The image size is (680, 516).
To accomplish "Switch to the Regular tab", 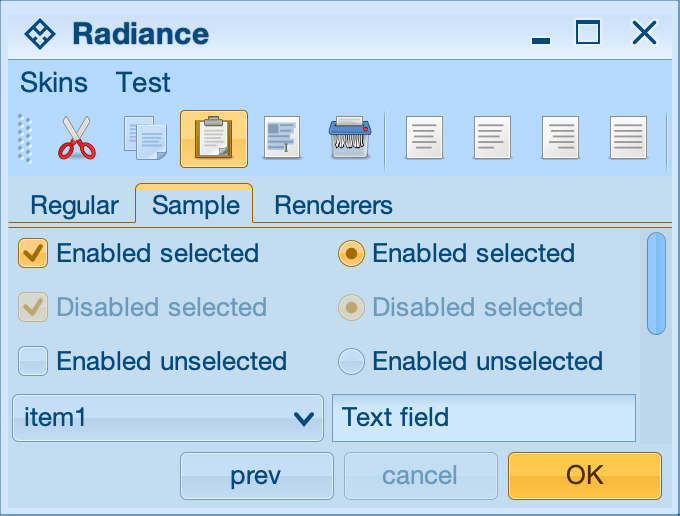I will [74, 206].
